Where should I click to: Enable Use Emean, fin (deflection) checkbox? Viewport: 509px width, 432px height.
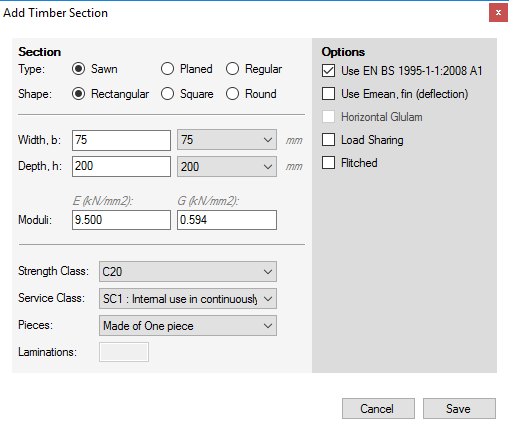pyautogui.click(x=328, y=94)
